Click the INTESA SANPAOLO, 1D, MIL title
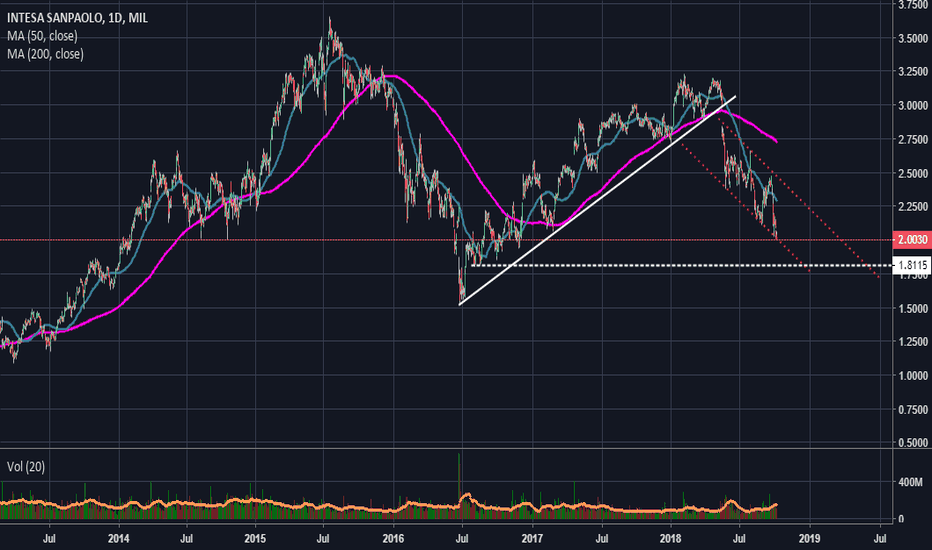 77,18
